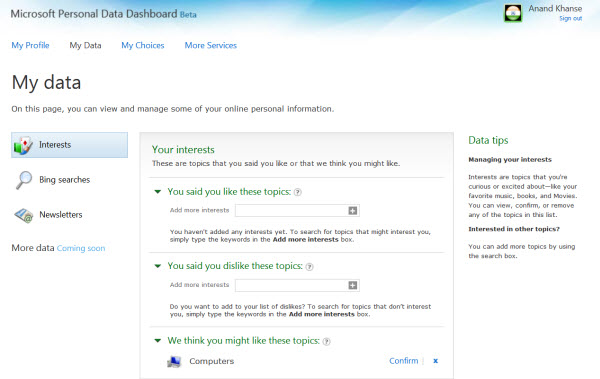
Task: Collapse 'You said you like these topics'
Action: point(158,192)
